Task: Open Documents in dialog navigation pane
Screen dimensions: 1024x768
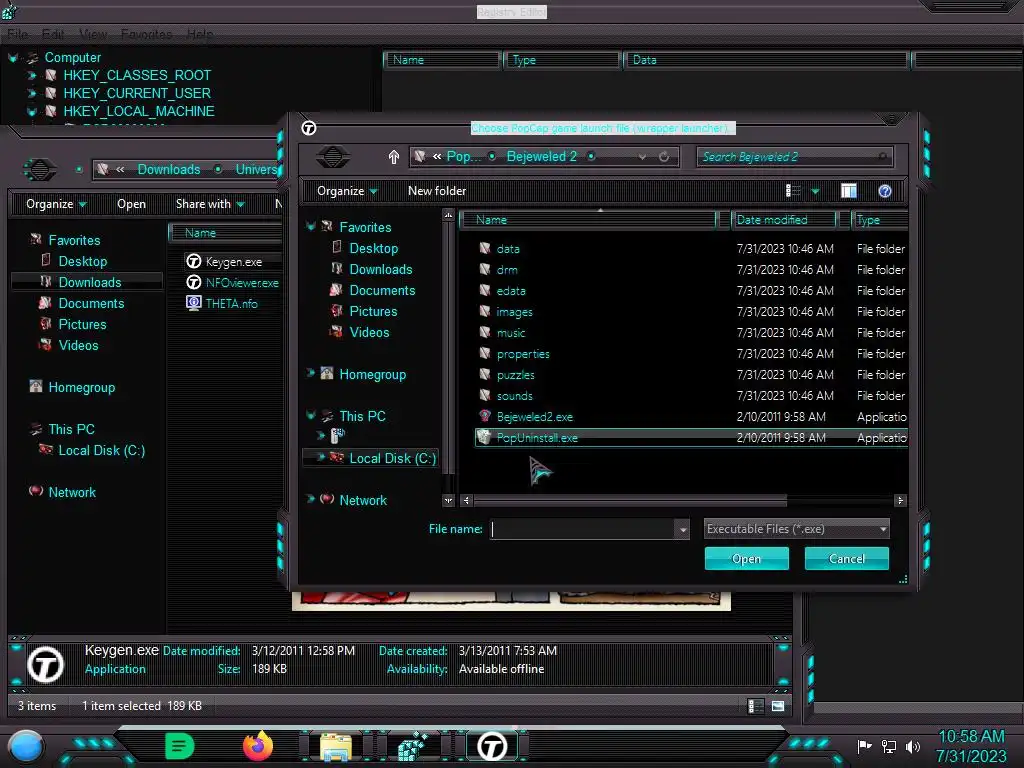Action: tap(382, 291)
